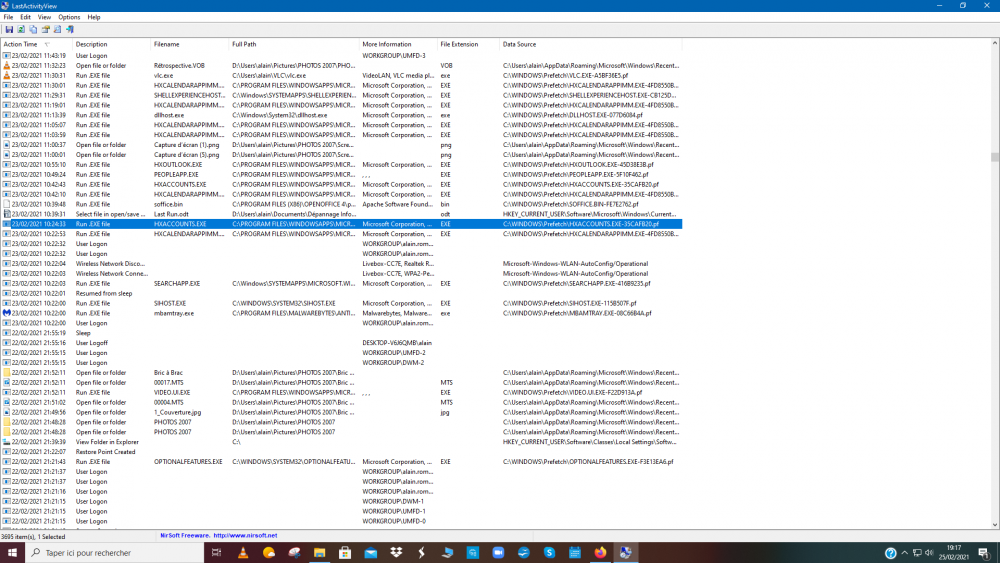The width and height of the screenshot is (1000, 563).
Task: Sort by the Filename column header
Action: pyautogui.click(x=189, y=45)
